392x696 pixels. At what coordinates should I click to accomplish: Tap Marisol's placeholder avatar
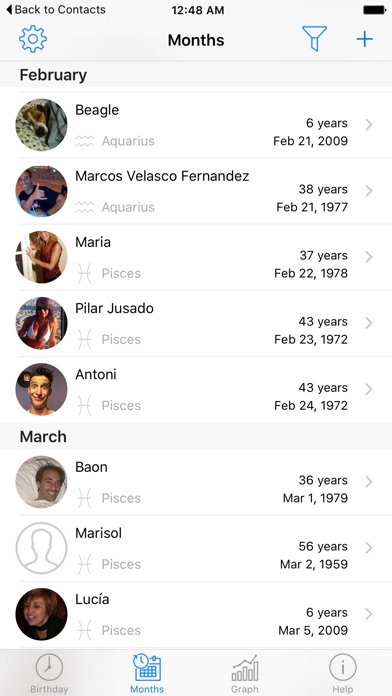coord(41,548)
